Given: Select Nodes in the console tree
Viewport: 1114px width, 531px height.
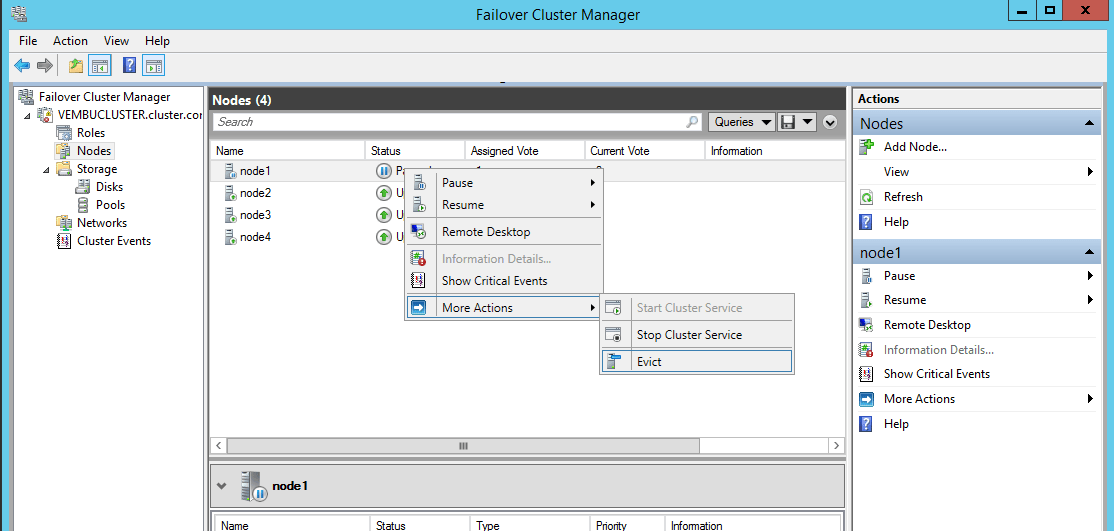Looking at the screenshot, I should pyautogui.click(x=94, y=151).
